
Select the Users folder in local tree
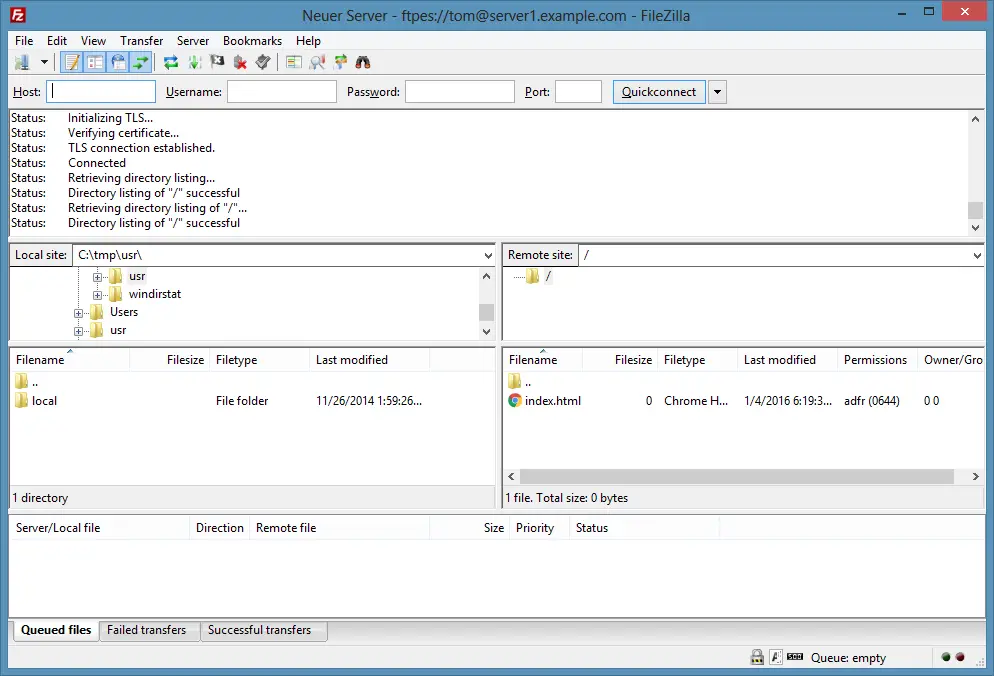pyautogui.click(x=124, y=312)
